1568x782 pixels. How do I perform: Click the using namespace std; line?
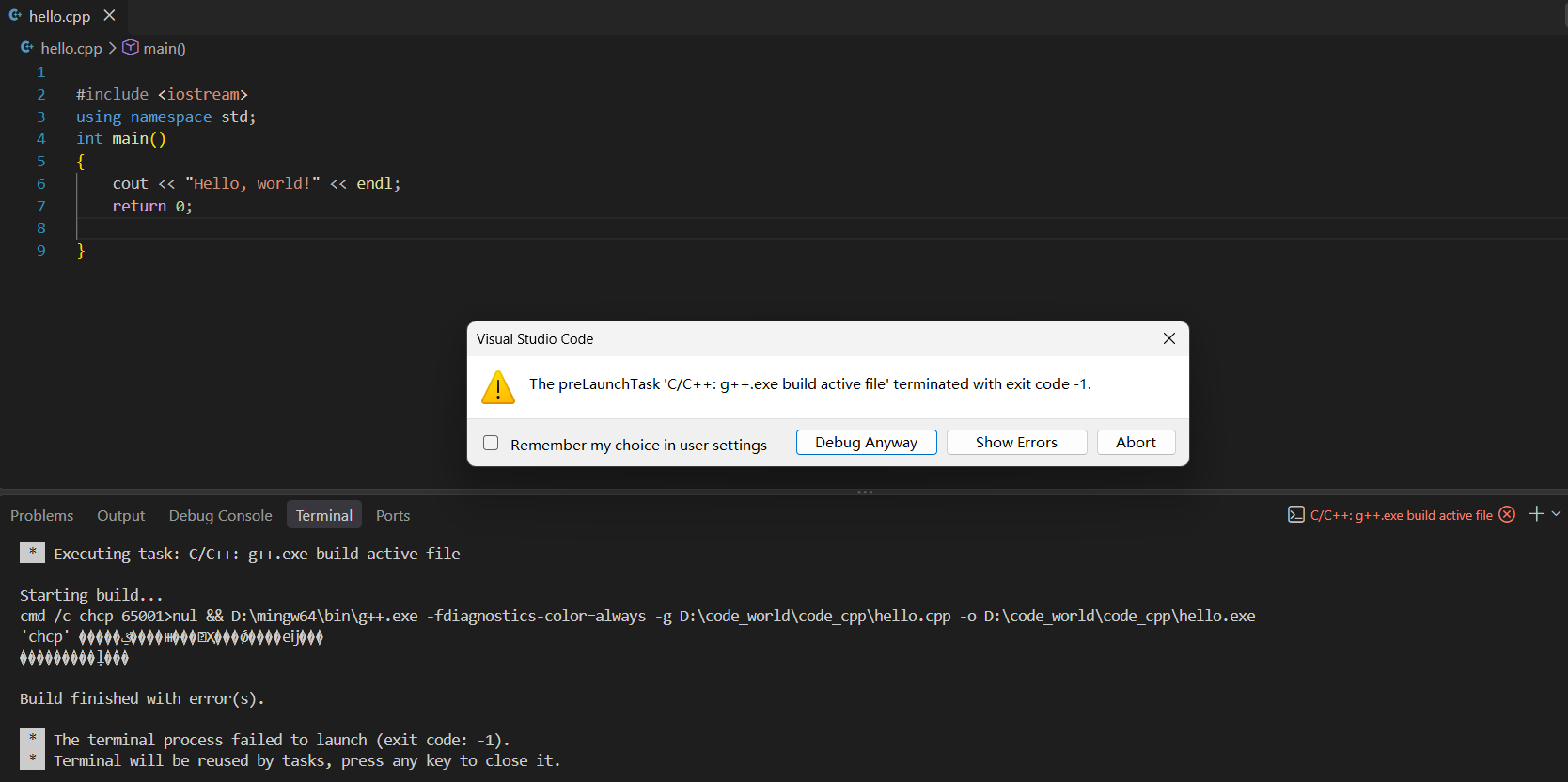pyautogui.click(x=166, y=117)
